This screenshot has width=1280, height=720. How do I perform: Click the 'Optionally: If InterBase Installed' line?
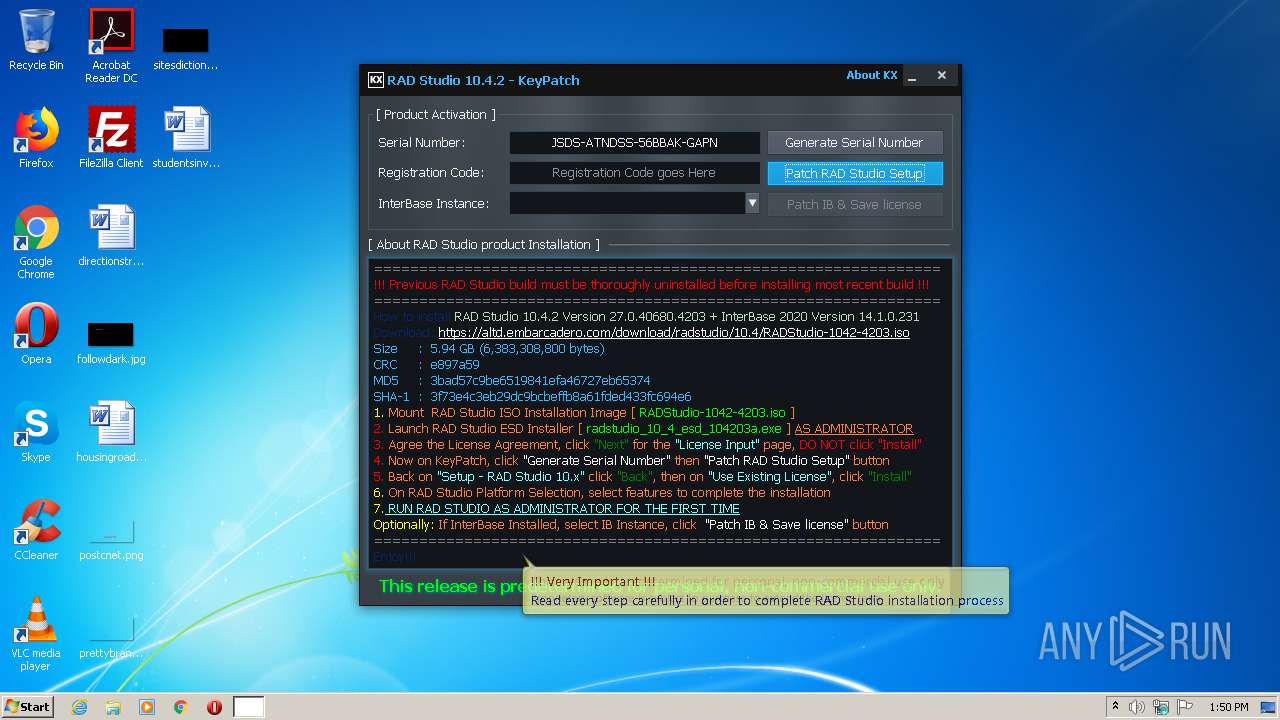coord(631,525)
